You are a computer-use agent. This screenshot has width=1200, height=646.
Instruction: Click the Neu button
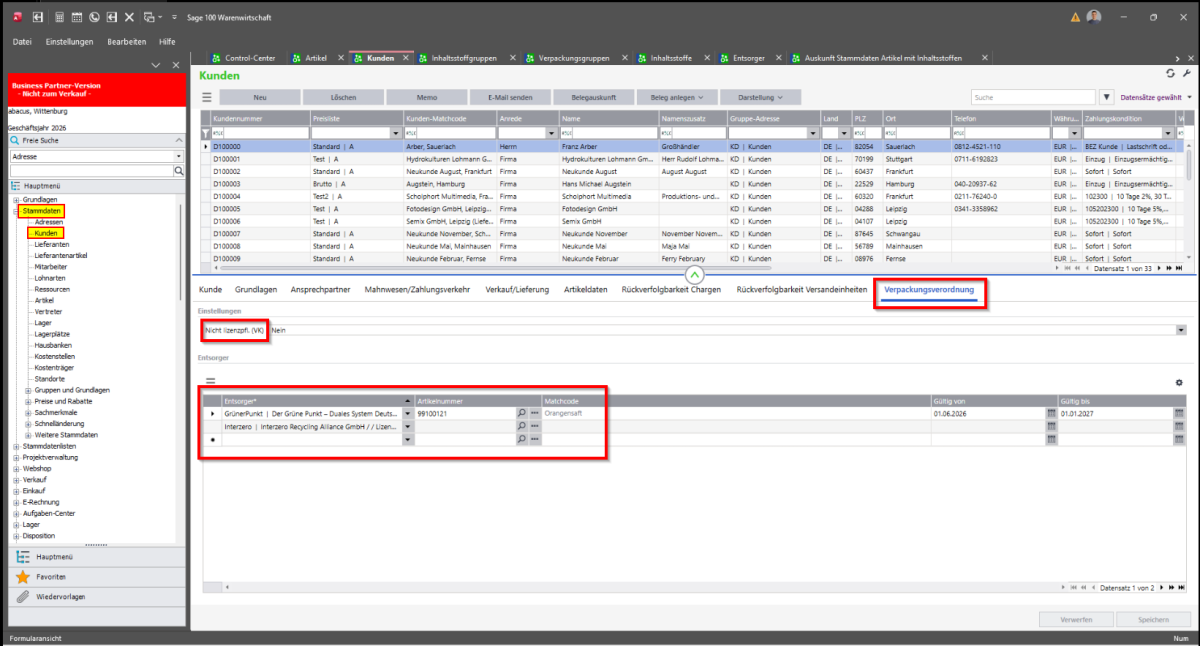point(259,97)
